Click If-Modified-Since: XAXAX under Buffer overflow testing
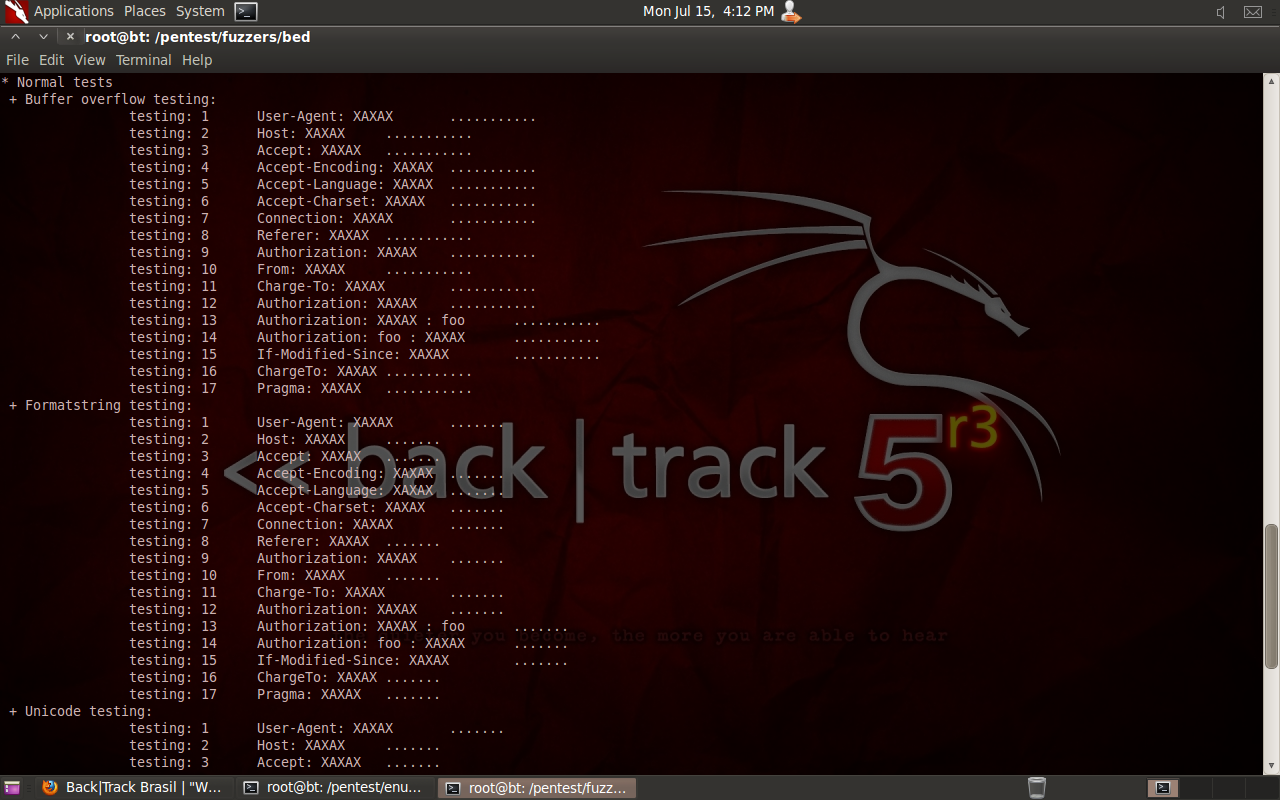Viewport: 1280px width, 800px height. 353,354
